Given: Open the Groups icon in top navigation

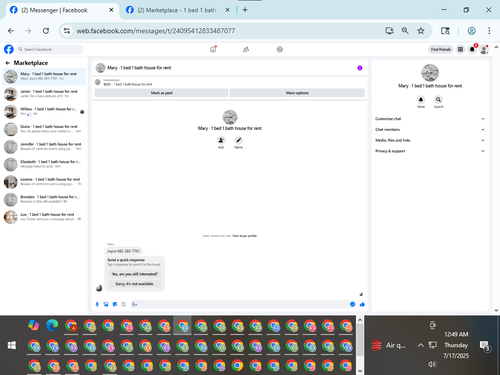Looking at the screenshot, I should point(280,49).
